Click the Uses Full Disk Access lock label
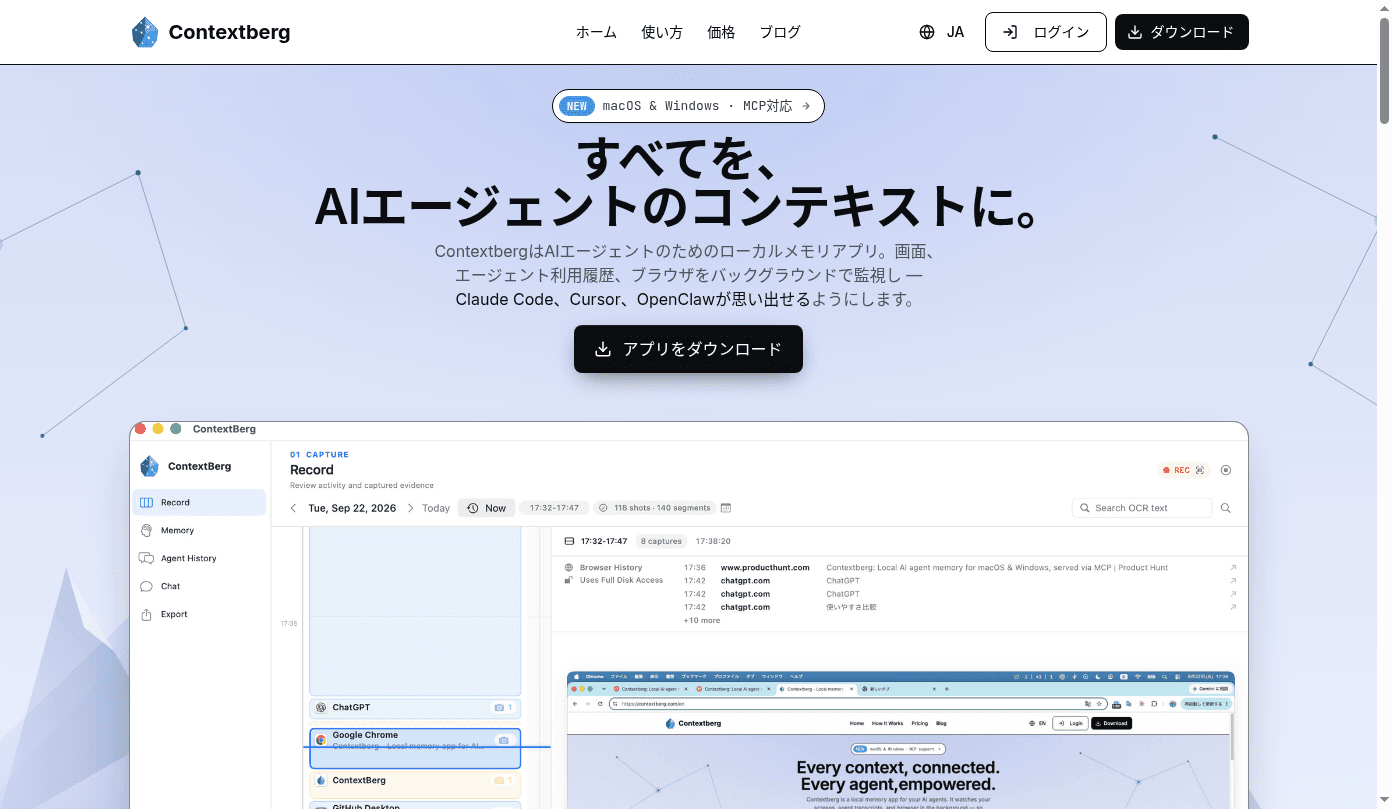The height and width of the screenshot is (809, 1392). (x=614, y=580)
